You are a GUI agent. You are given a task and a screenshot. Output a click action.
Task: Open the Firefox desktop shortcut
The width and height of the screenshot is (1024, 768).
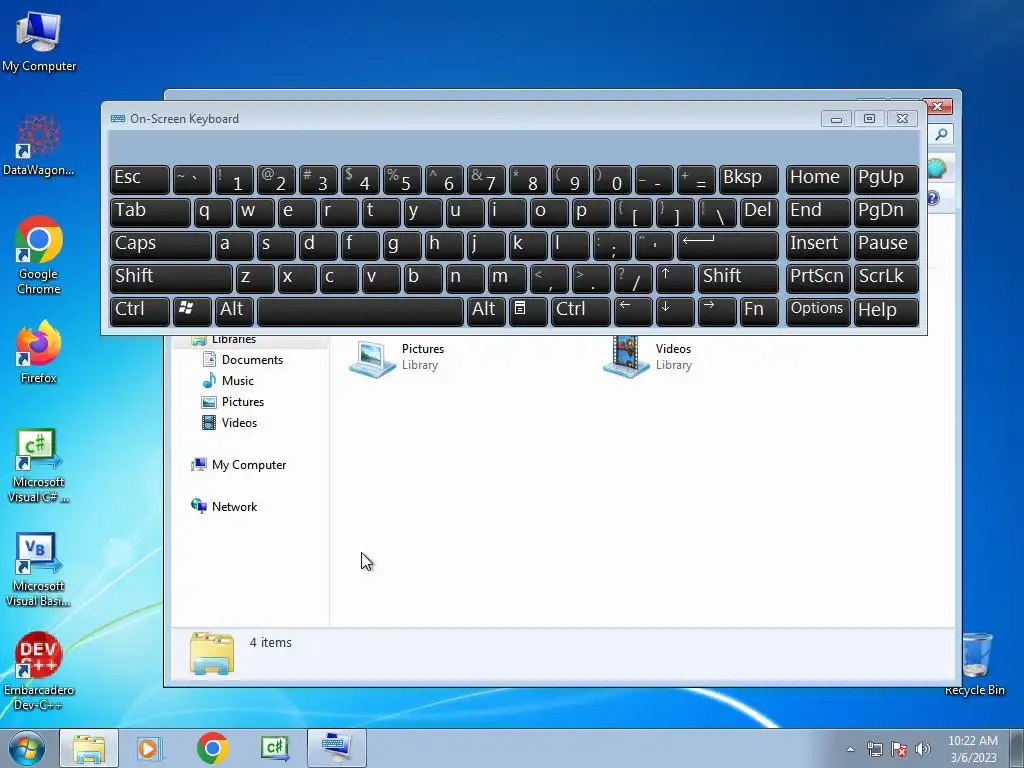pos(39,351)
